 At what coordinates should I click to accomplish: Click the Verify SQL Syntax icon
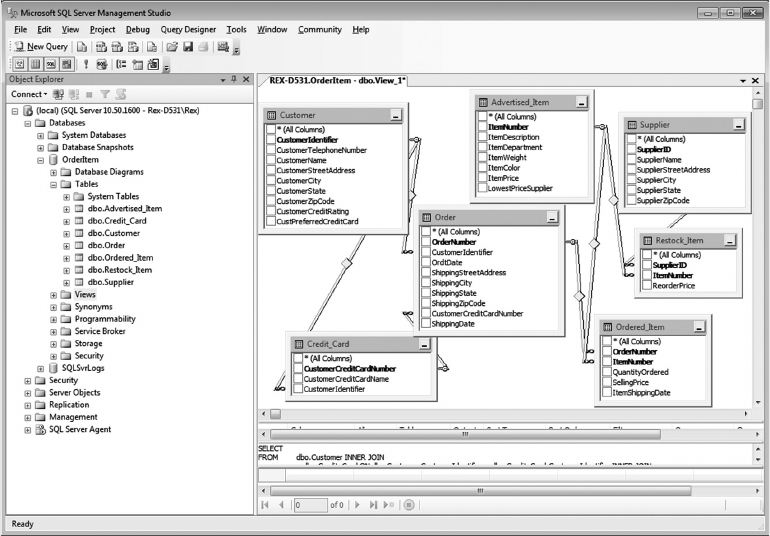click(102, 64)
